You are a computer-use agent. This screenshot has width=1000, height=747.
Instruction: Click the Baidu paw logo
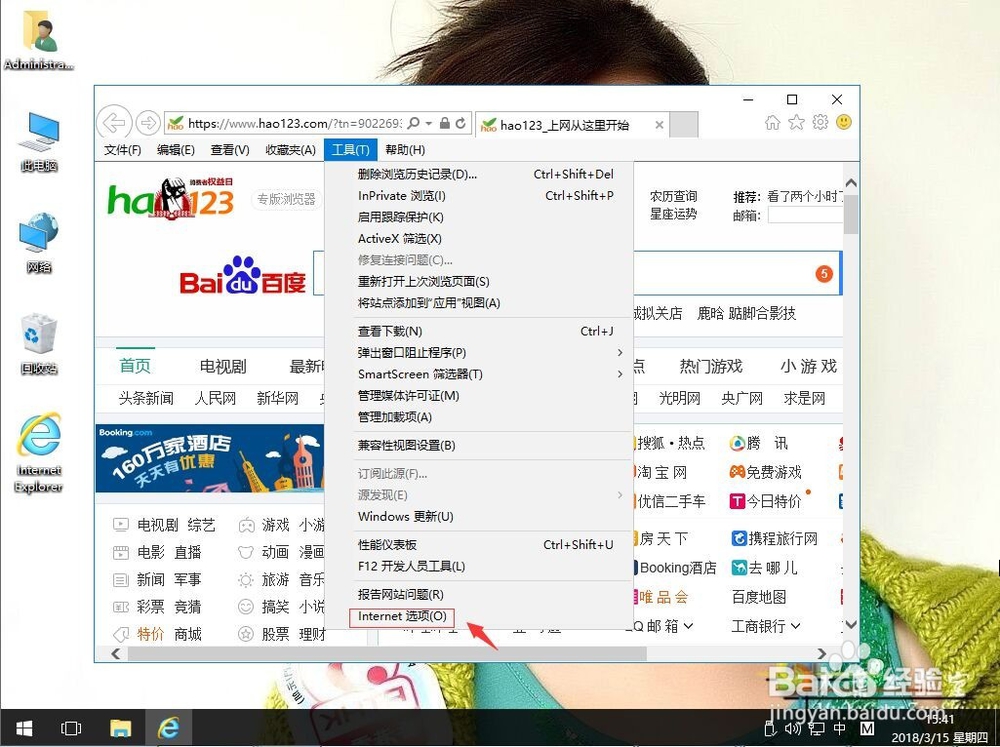click(x=242, y=276)
